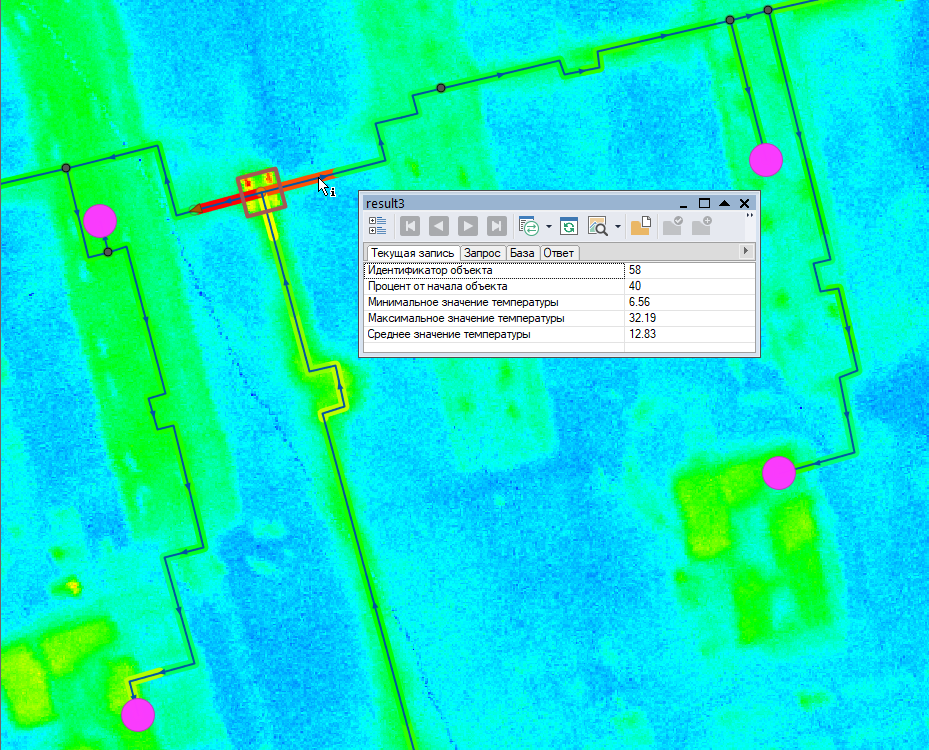Go to the first record
Viewport: 929px width, 750px height.
click(x=410, y=226)
